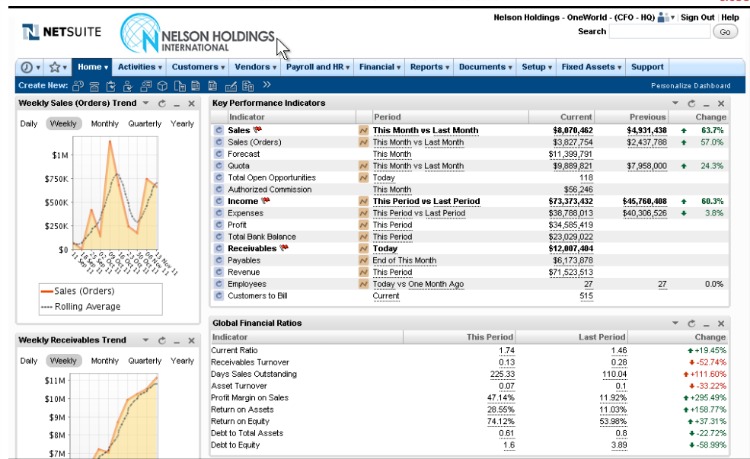Open the Financial menu
The image size is (750, 459).
pos(380,67)
